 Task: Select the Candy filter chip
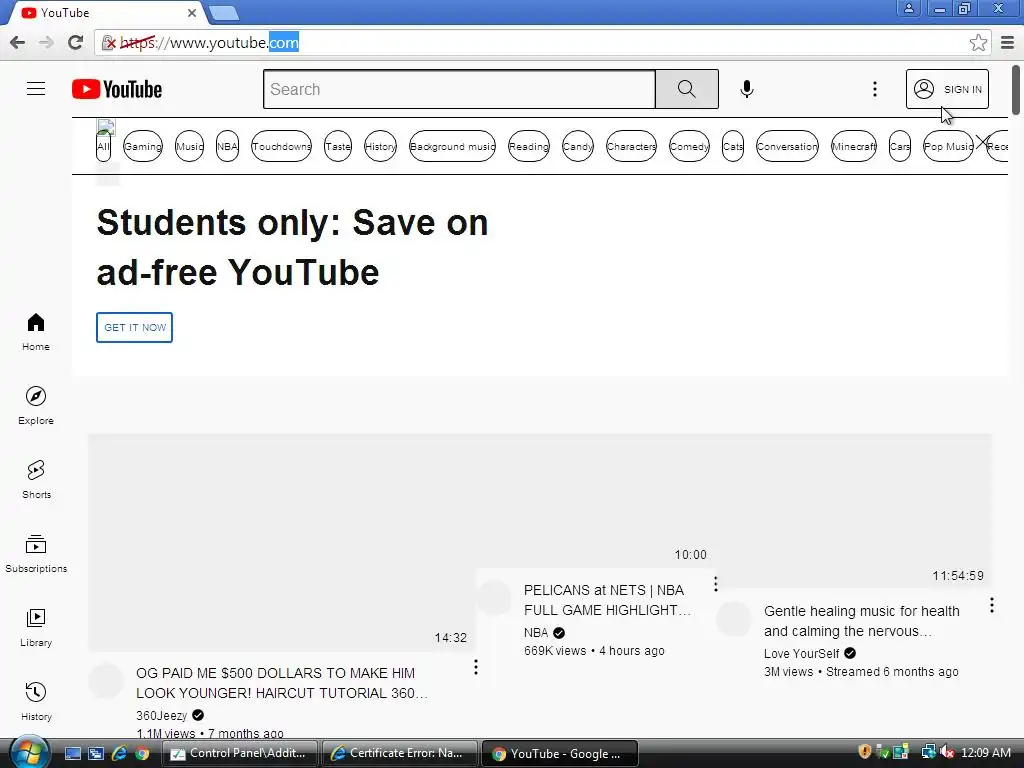coord(578,146)
